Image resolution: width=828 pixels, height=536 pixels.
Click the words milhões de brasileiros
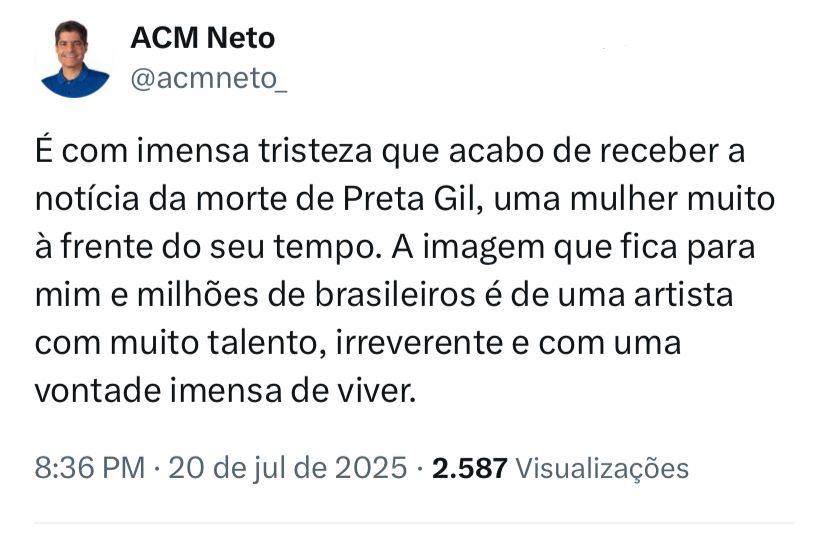(306, 295)
